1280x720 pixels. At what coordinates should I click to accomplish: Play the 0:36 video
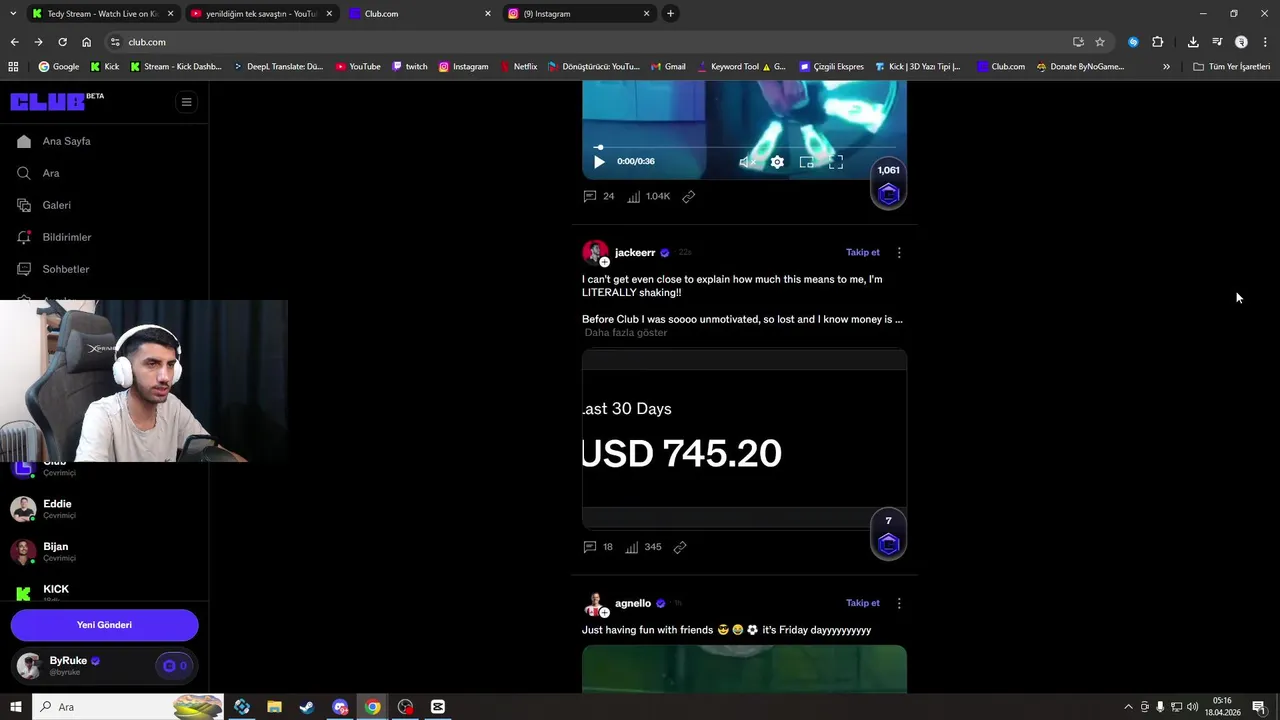point(599,162)
